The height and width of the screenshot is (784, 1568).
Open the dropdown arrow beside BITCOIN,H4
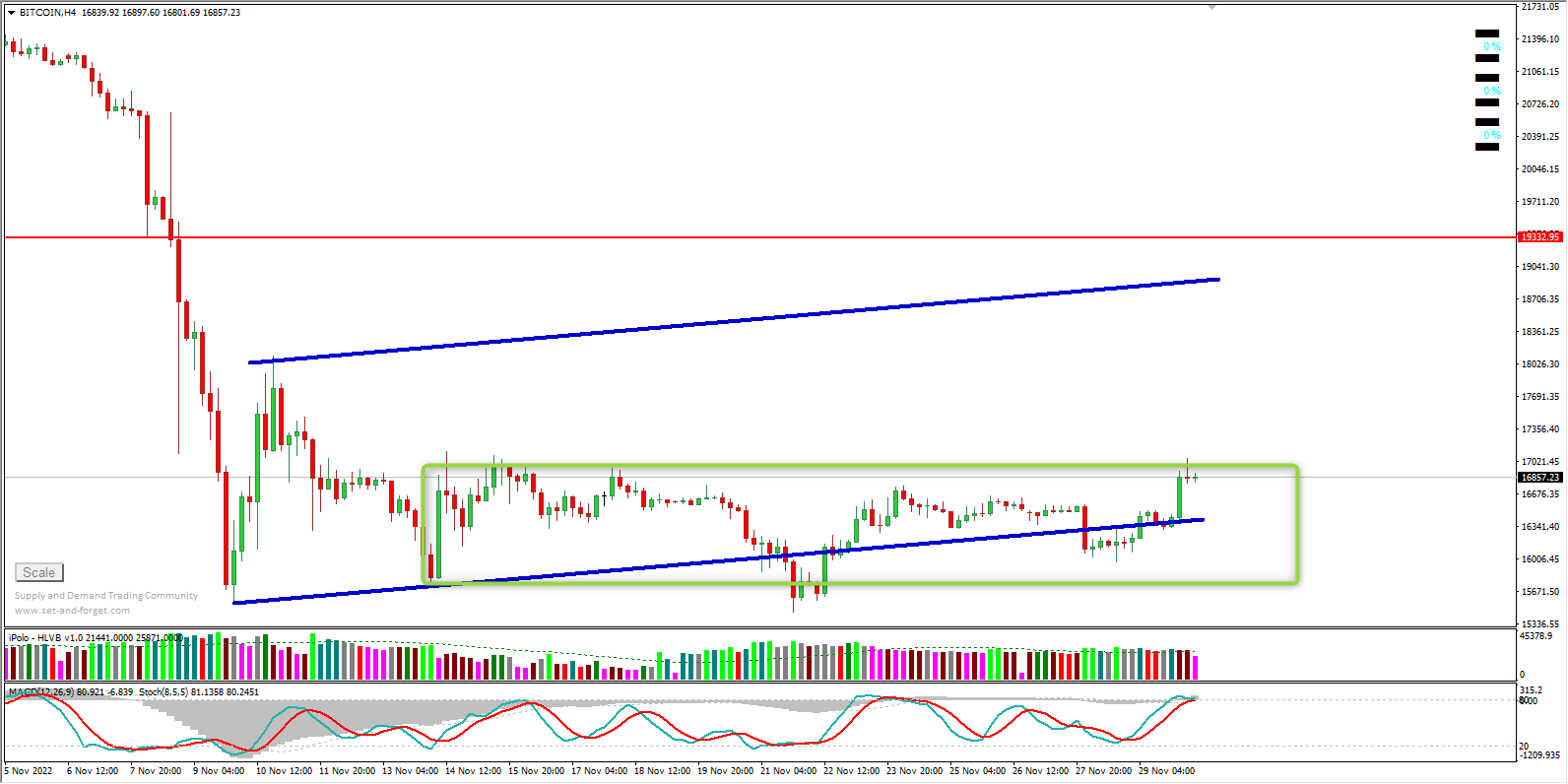[x=11, y=13]
